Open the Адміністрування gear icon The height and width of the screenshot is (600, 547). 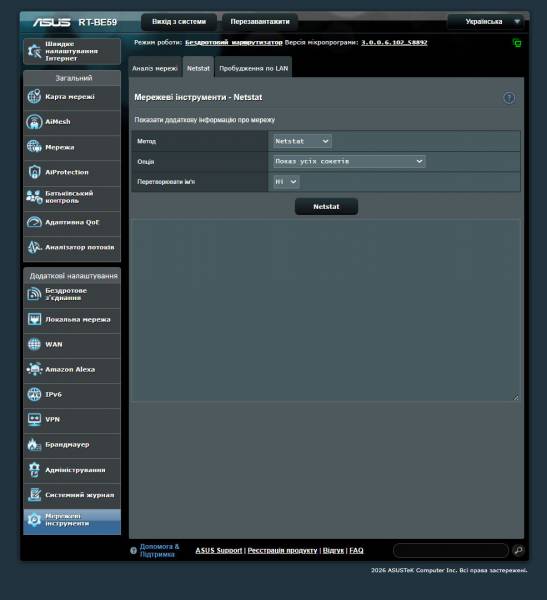tap(34, 470)
